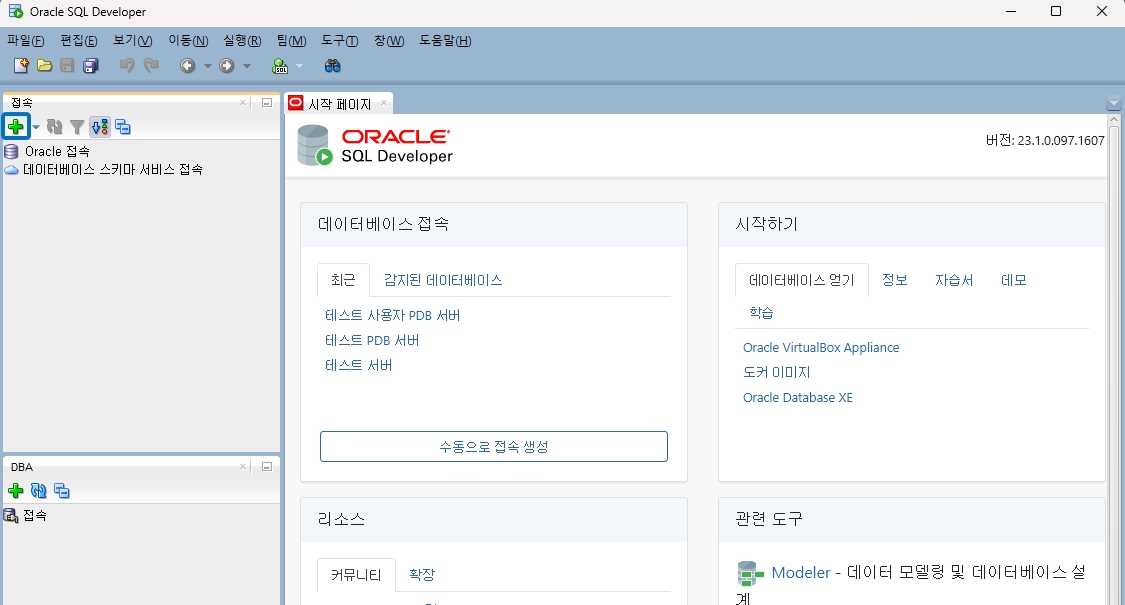Go forward with the Forward navigation icon
This screenshot has width=1125, height=605.
coord(227,66)
